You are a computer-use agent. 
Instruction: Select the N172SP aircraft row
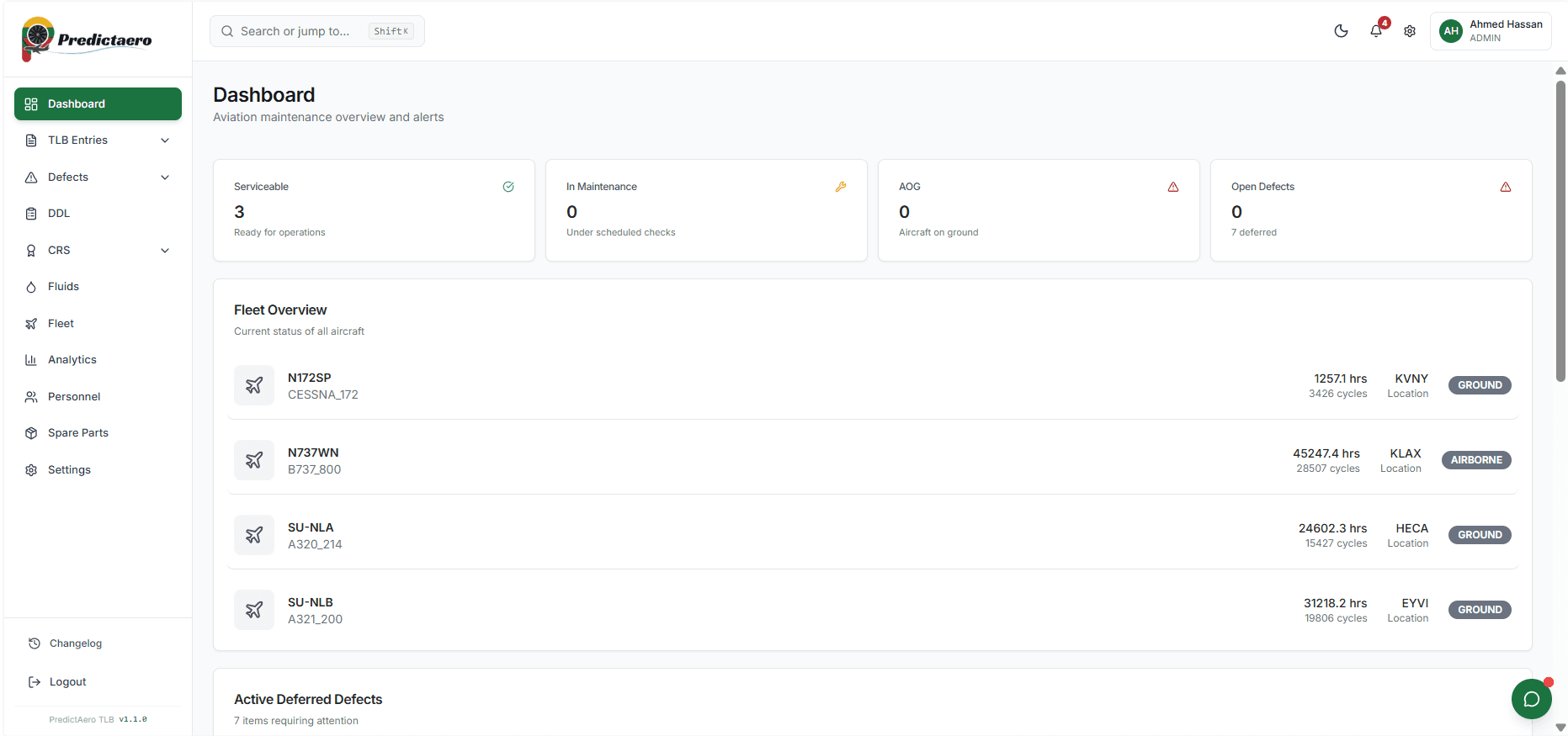click(873, 385)
